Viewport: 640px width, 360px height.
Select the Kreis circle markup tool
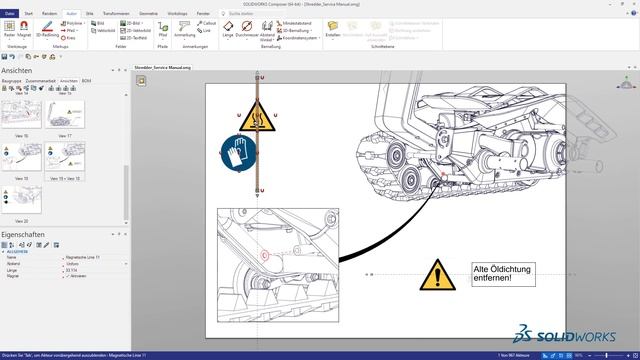click(x=69, y=38)
